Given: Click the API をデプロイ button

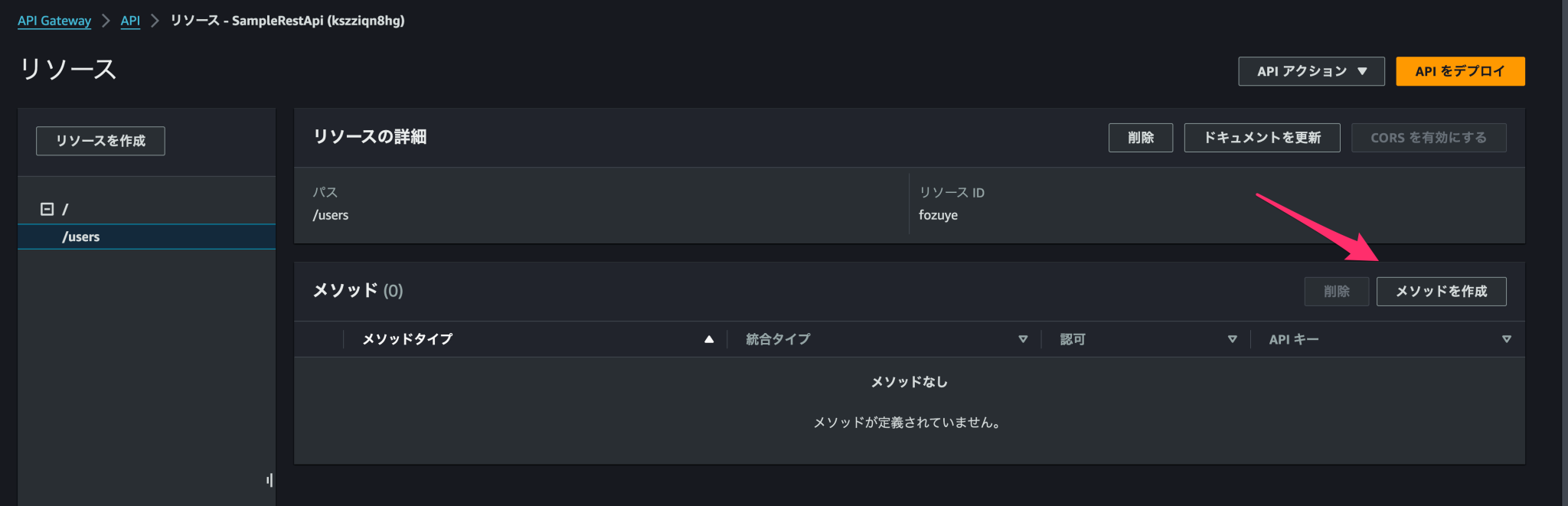Looking at the screenshot, I should 1460,71.
